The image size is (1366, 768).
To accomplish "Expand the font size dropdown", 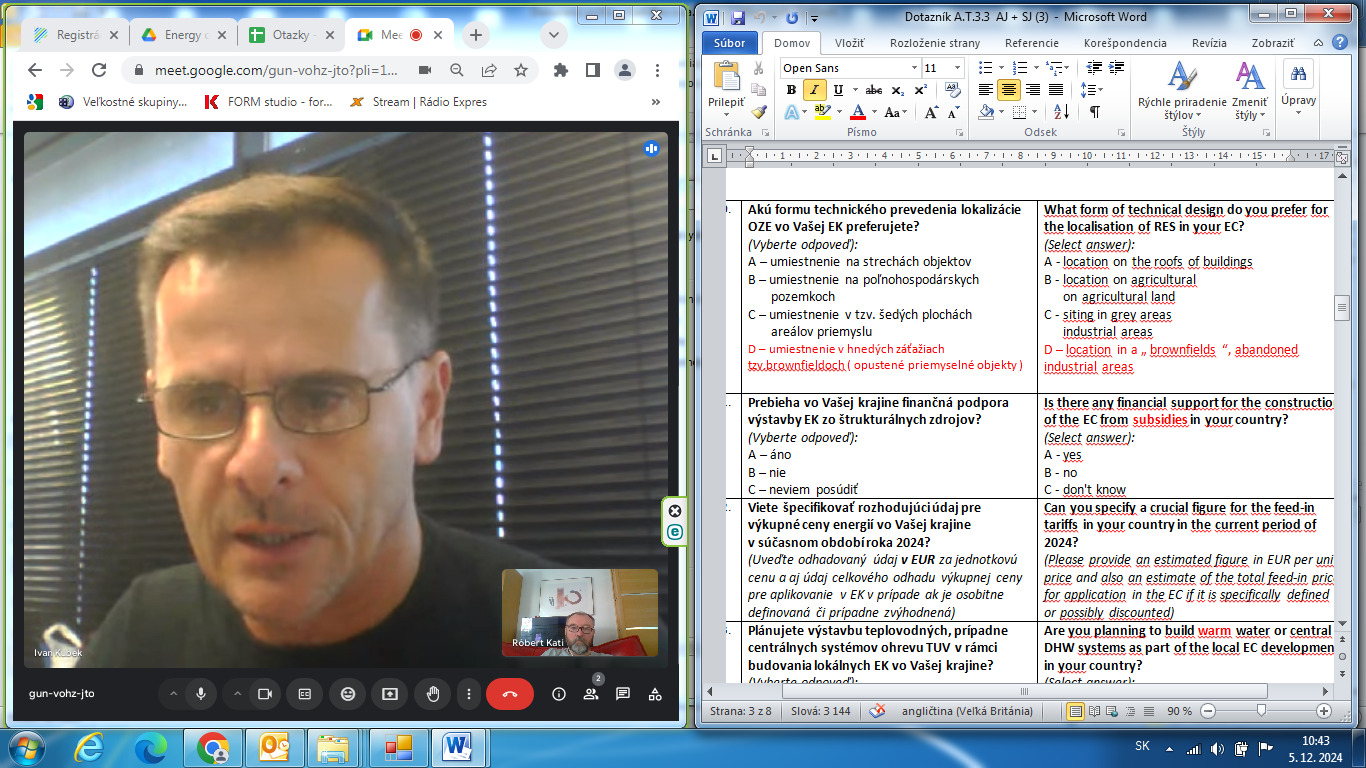I will pyautogui.click(x=959, y=68).
